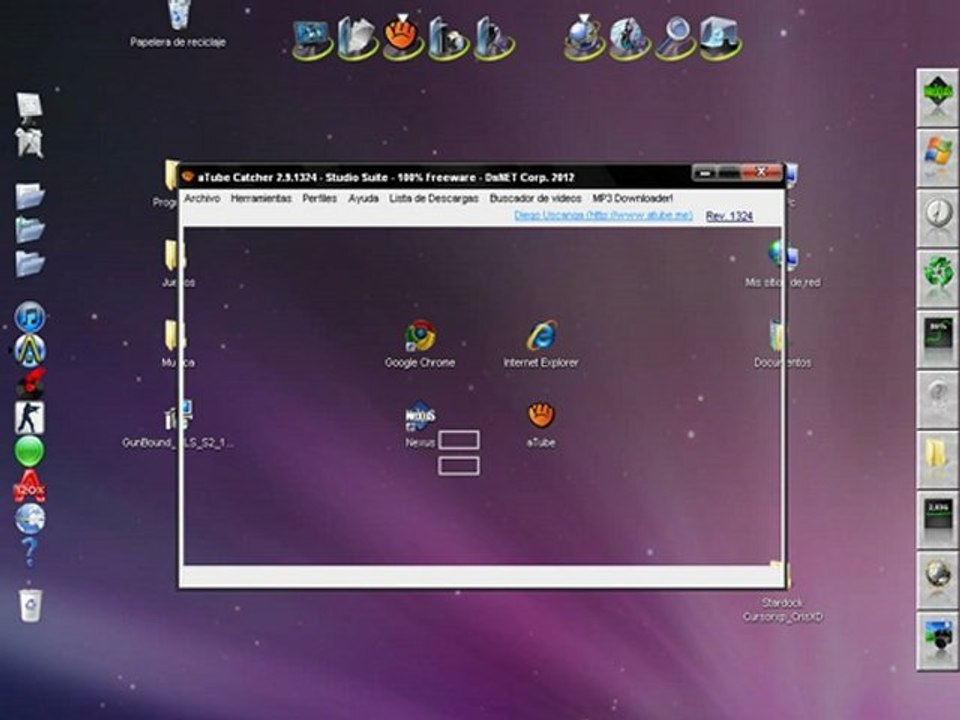Click the ice block icon in top dock
Screen dimensions: 960x720
click(x=720, y=38)
